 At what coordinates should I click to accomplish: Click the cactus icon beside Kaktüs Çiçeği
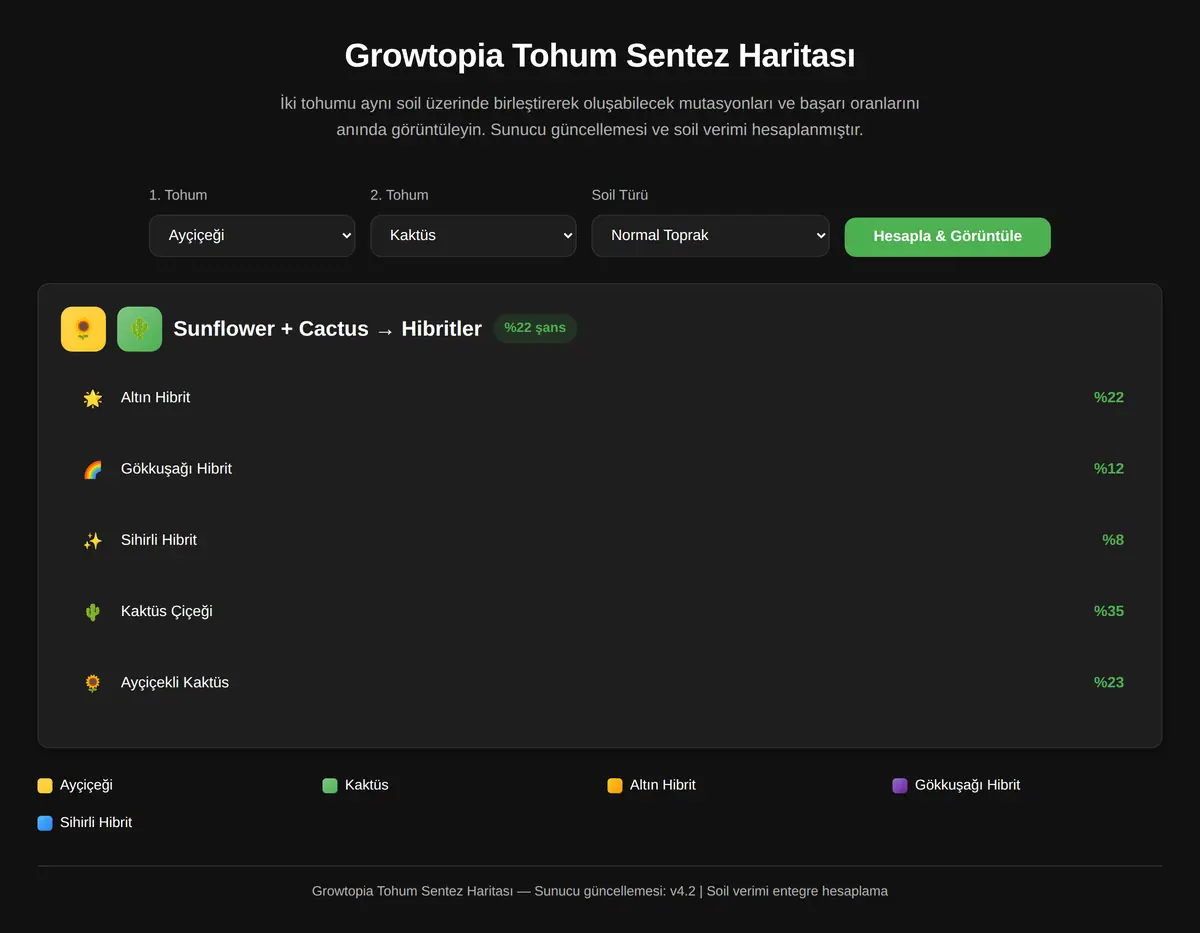pyautogui.click(x=93, y=612)
